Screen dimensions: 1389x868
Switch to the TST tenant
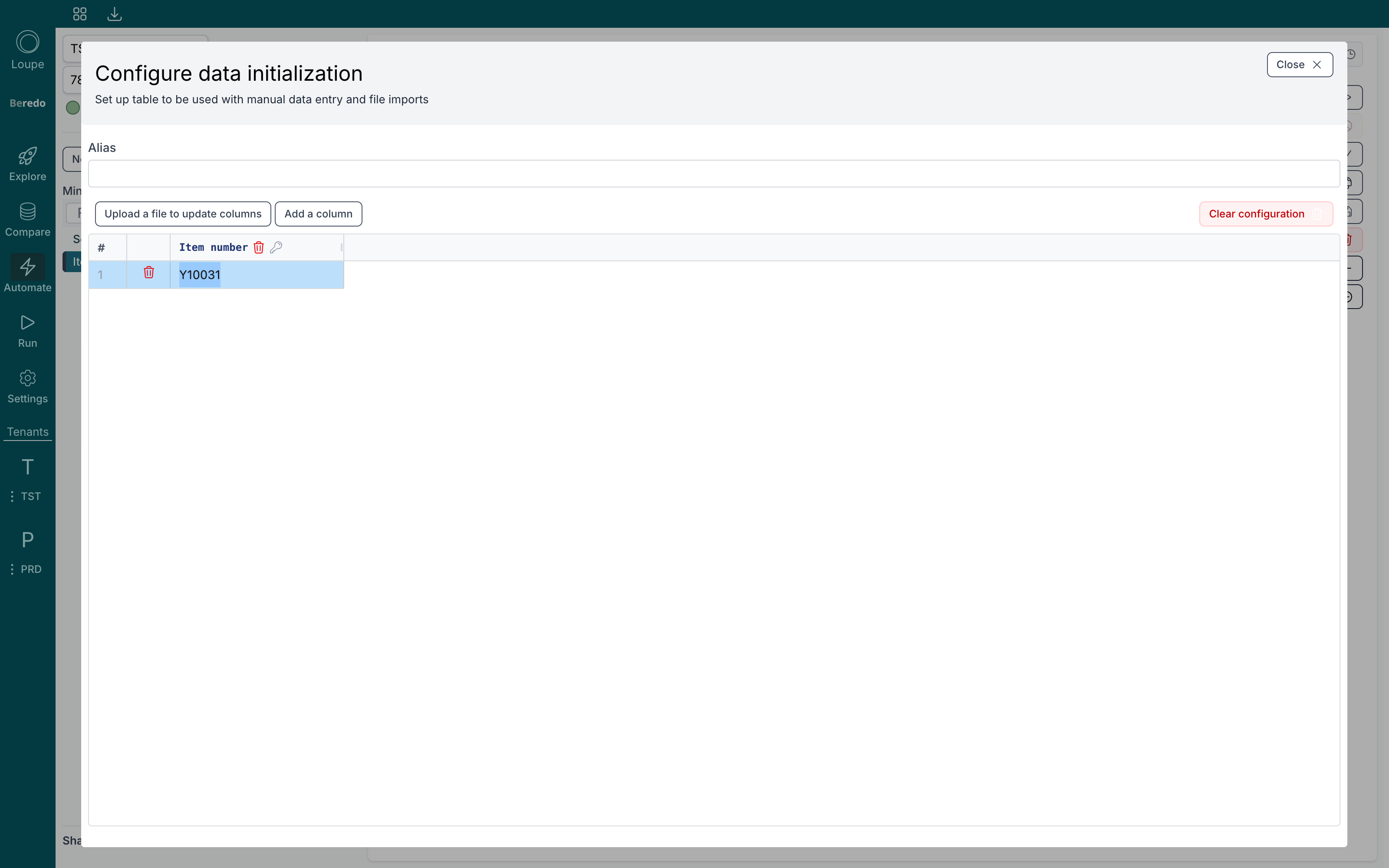[x=27, y=467]
